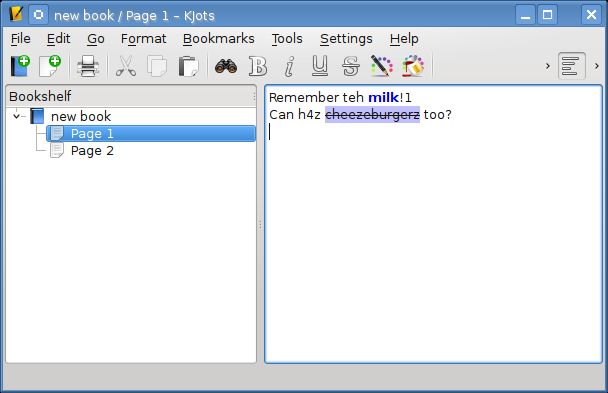Click the Copy icon in toolbar
The width and height of the screenshot is (608, 393).
tap(157, 66)
